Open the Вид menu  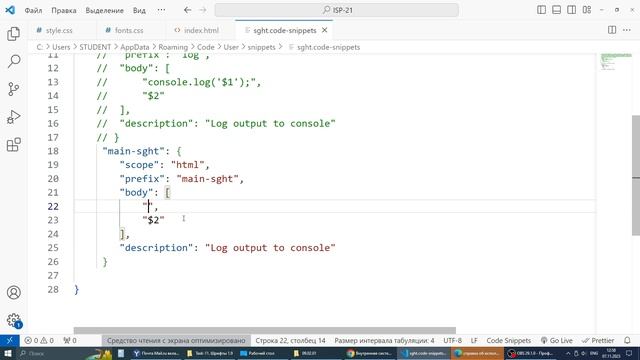coord(139,10)
